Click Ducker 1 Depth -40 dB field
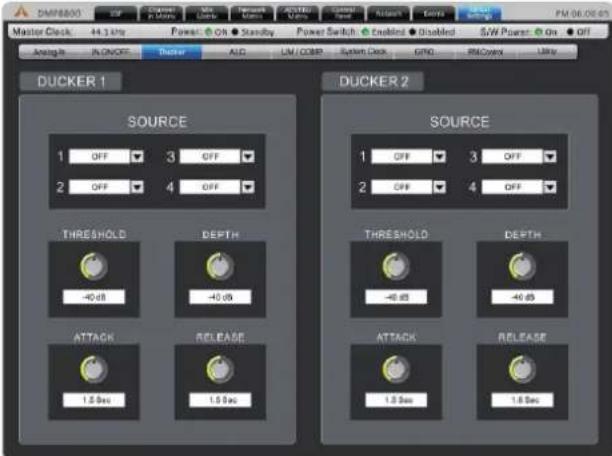This screenshot has height=456, width=612. 220,297
